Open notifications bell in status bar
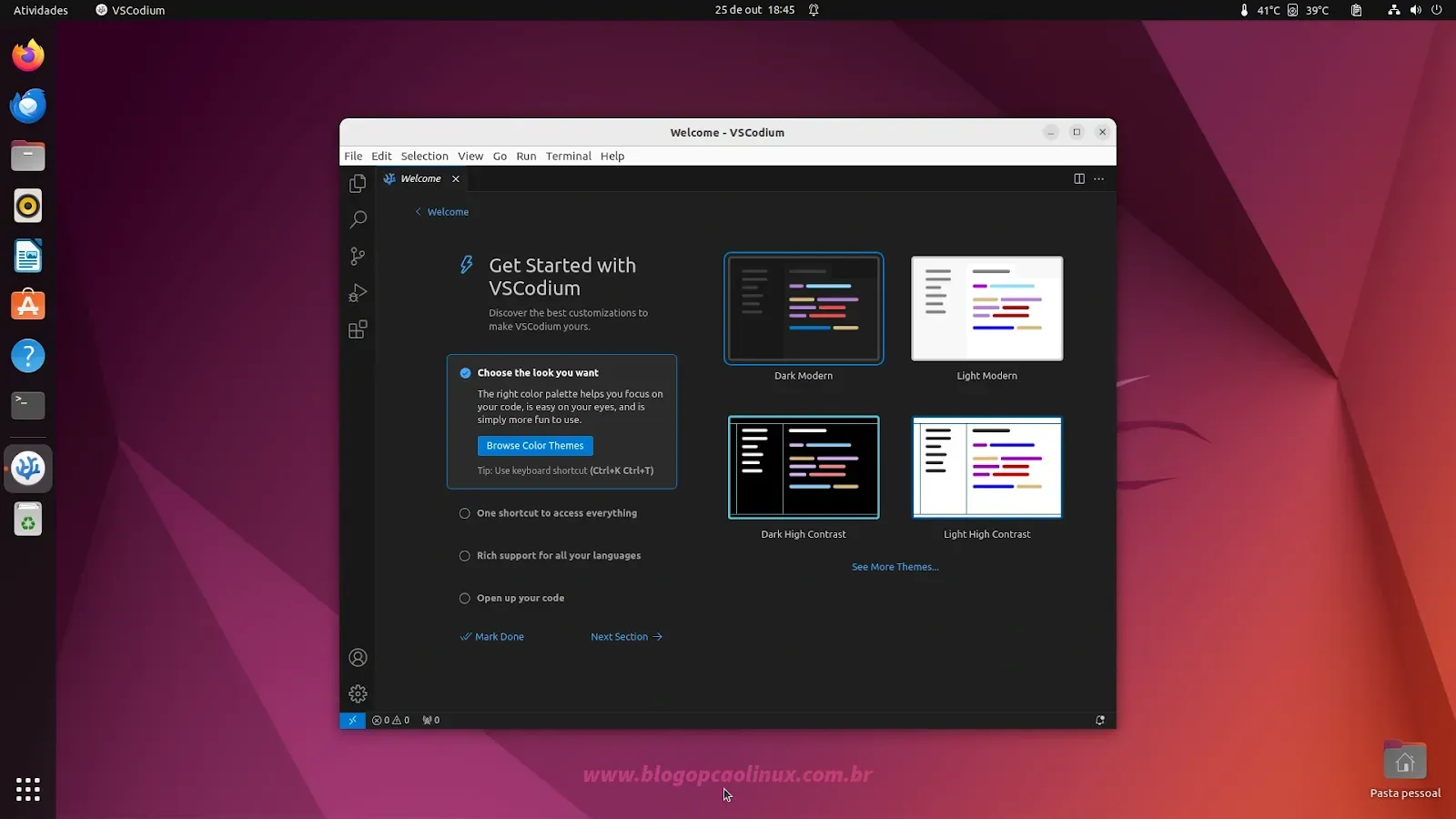This screenshot has width=1456, height=819. point(1100,720)
